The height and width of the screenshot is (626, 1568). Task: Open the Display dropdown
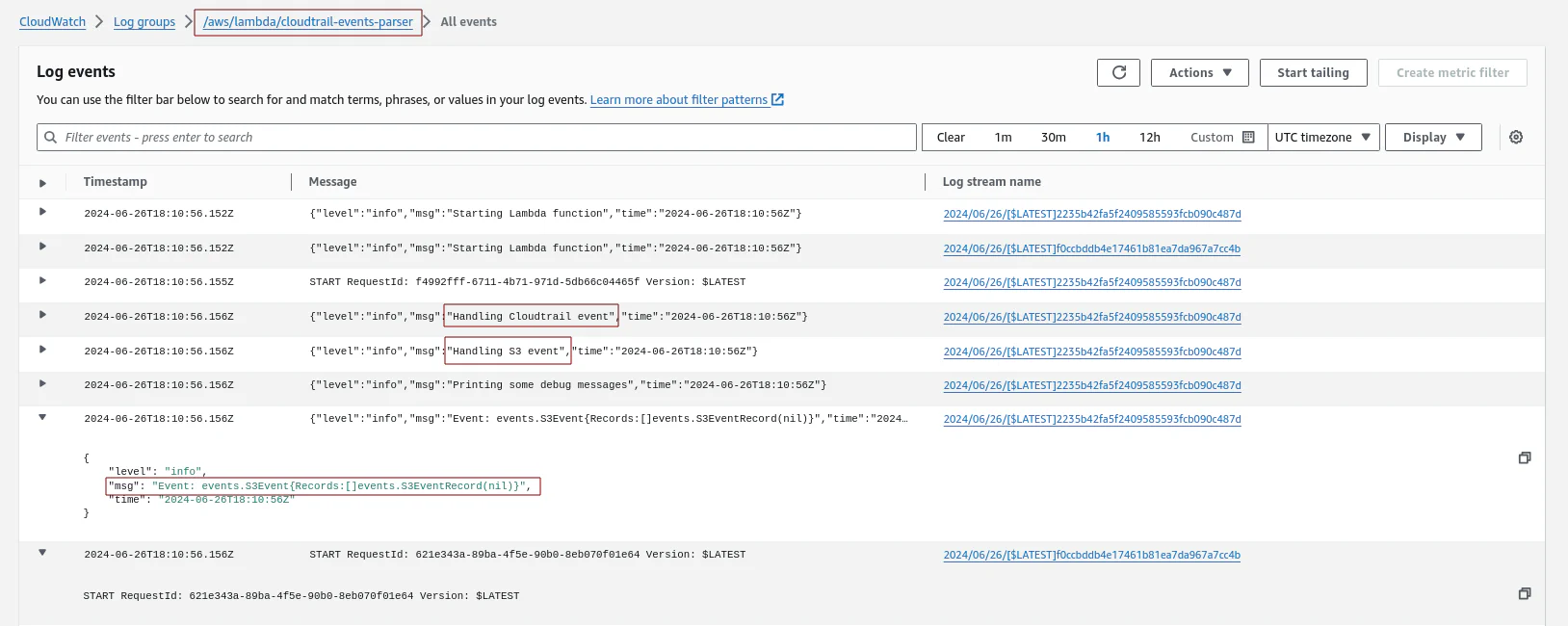coord(1433,138)
